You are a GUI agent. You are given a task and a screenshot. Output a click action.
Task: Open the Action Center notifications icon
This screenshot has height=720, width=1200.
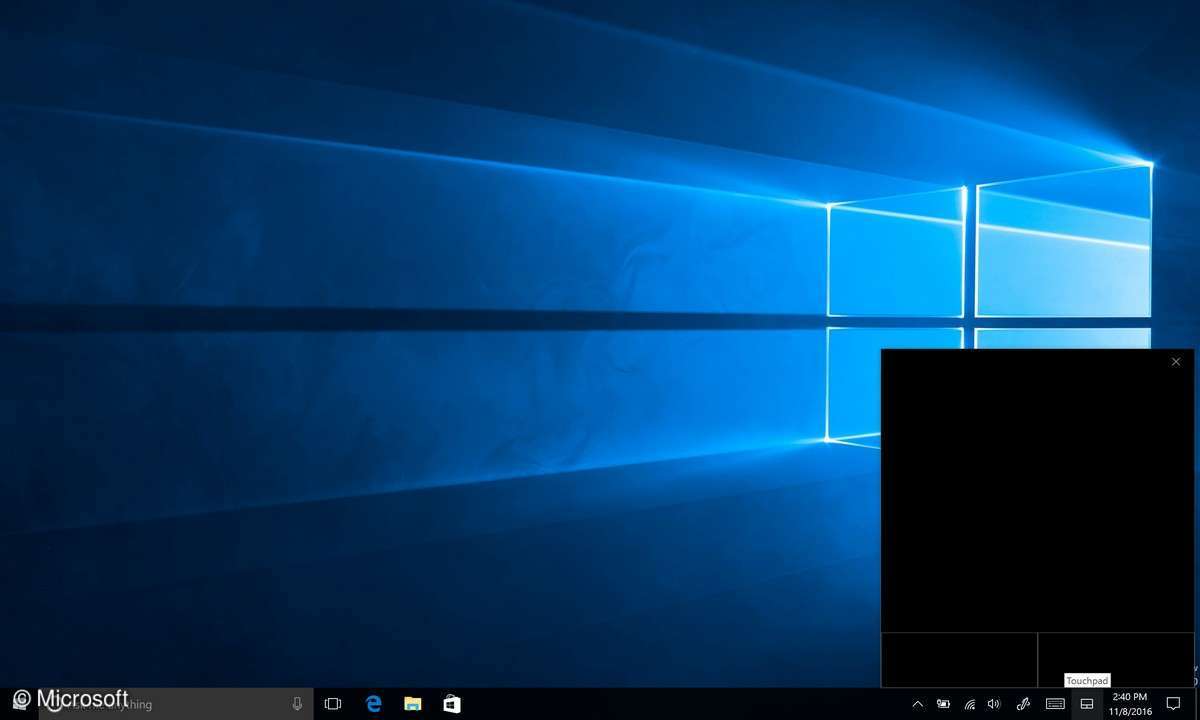(x=1175, y=704)
